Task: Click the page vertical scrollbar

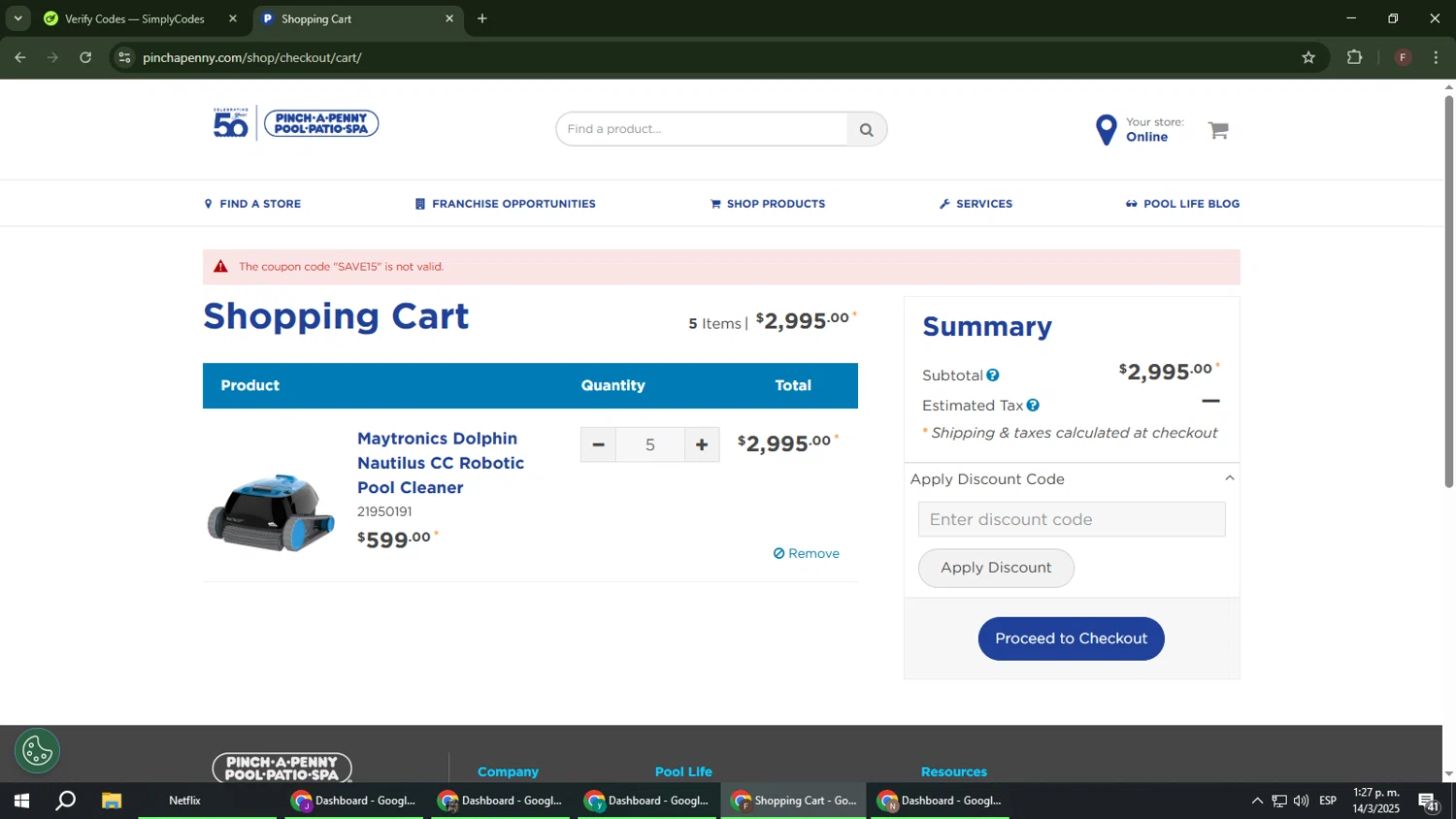Action: pyautogui.click(x=1448, y=291)
